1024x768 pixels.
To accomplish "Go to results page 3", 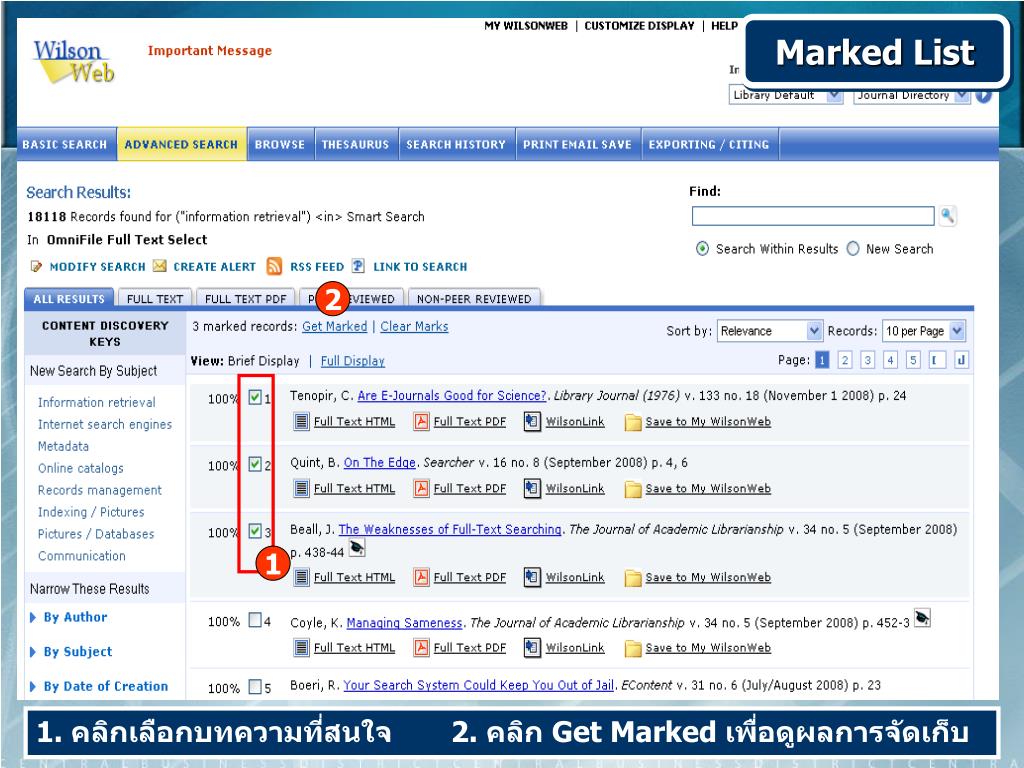I will click(867, 360).
